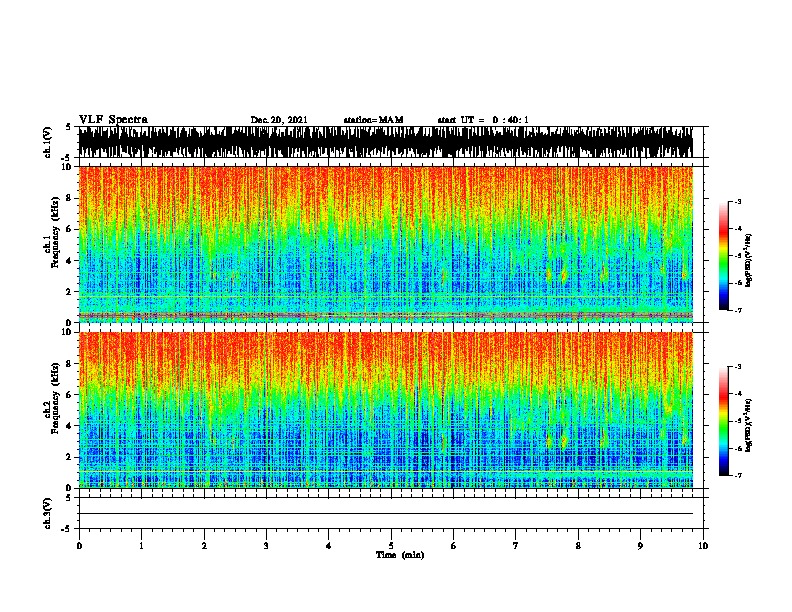The image size is (792, 612).
Task: Click the time axis tick label "7"
Action: tap(516, 546)
